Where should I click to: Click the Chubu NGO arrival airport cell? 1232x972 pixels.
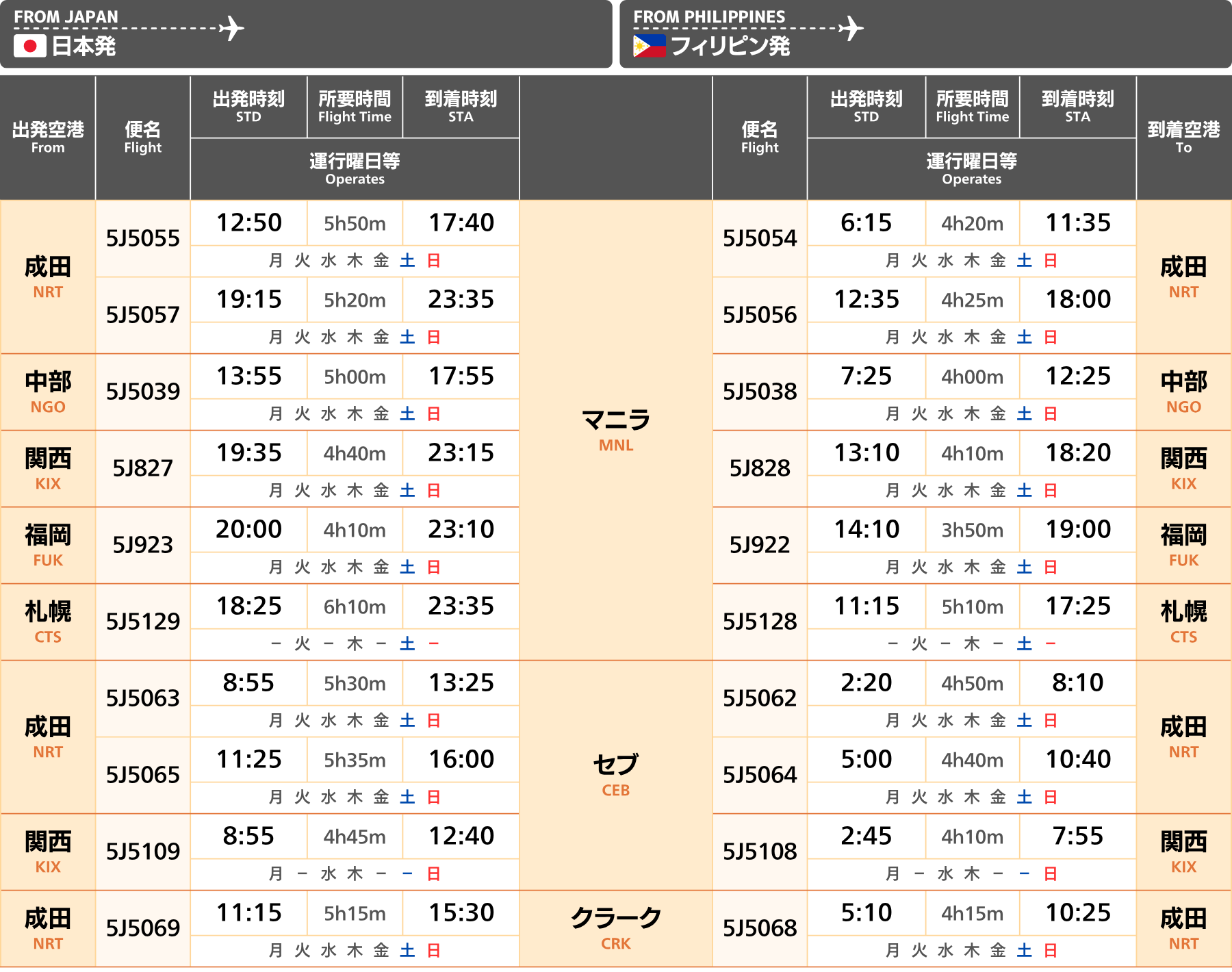pos(1183,392)
